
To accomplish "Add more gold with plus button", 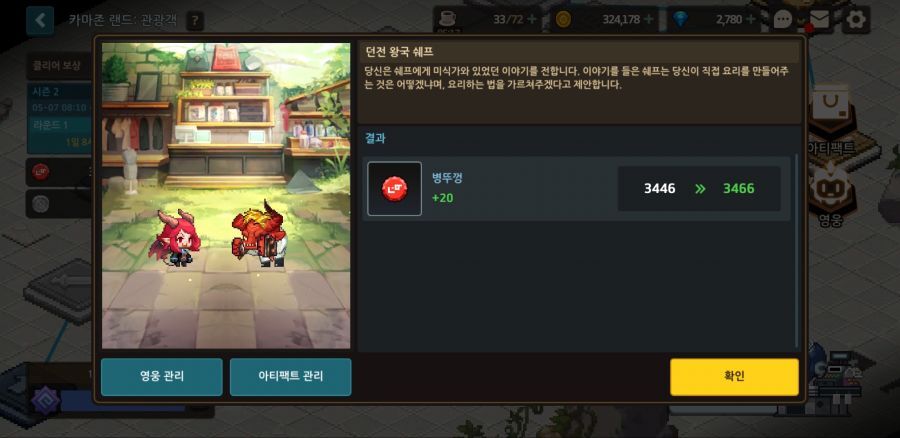I will pos(649,20).
